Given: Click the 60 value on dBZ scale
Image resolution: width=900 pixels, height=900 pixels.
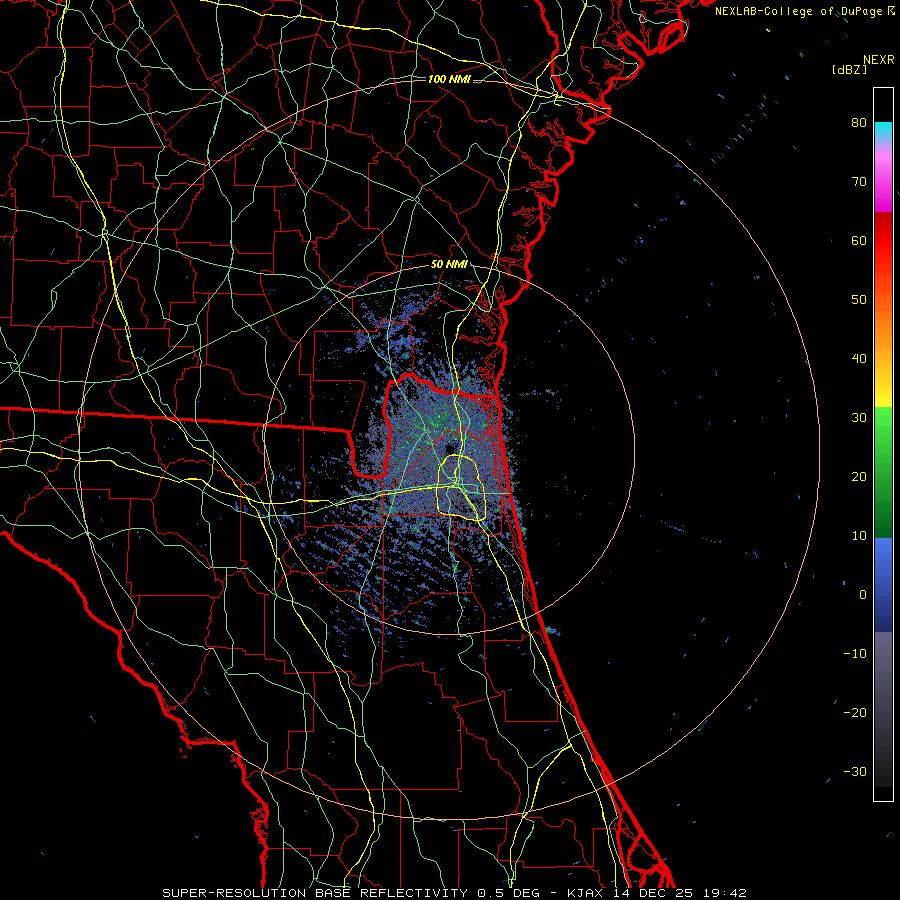Looking at the screenshot, I should click(859, 240).
